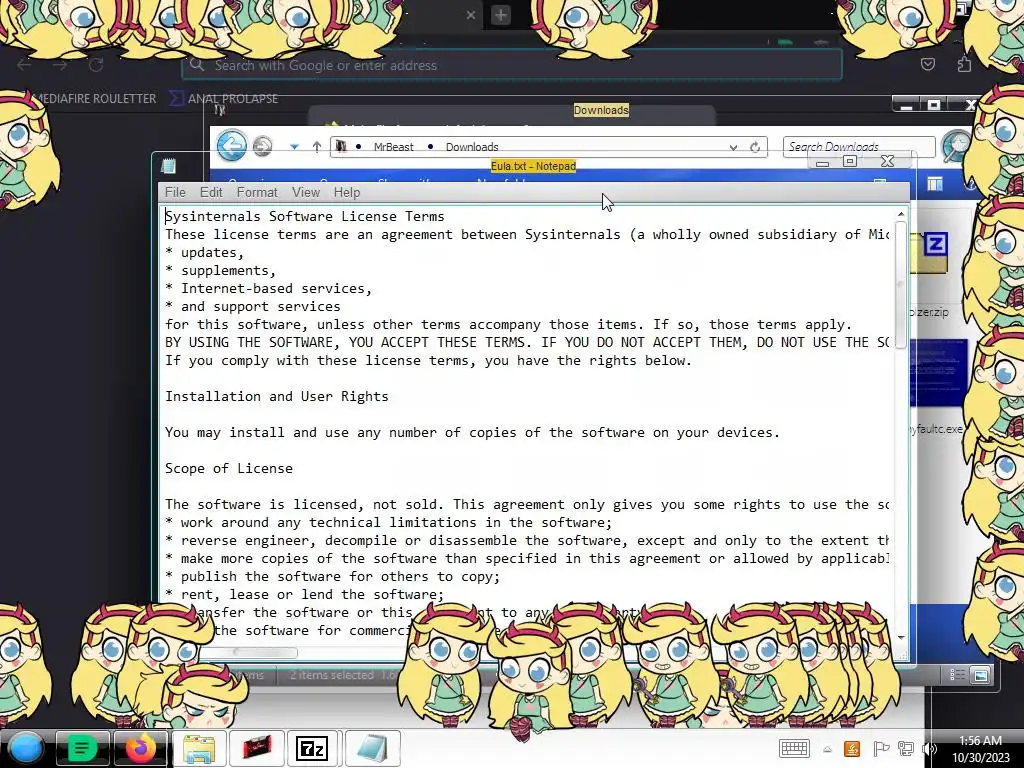The image size is (1024, 768).
Task: Click the Notepad scrollbar up arrow
Action: 901,214
